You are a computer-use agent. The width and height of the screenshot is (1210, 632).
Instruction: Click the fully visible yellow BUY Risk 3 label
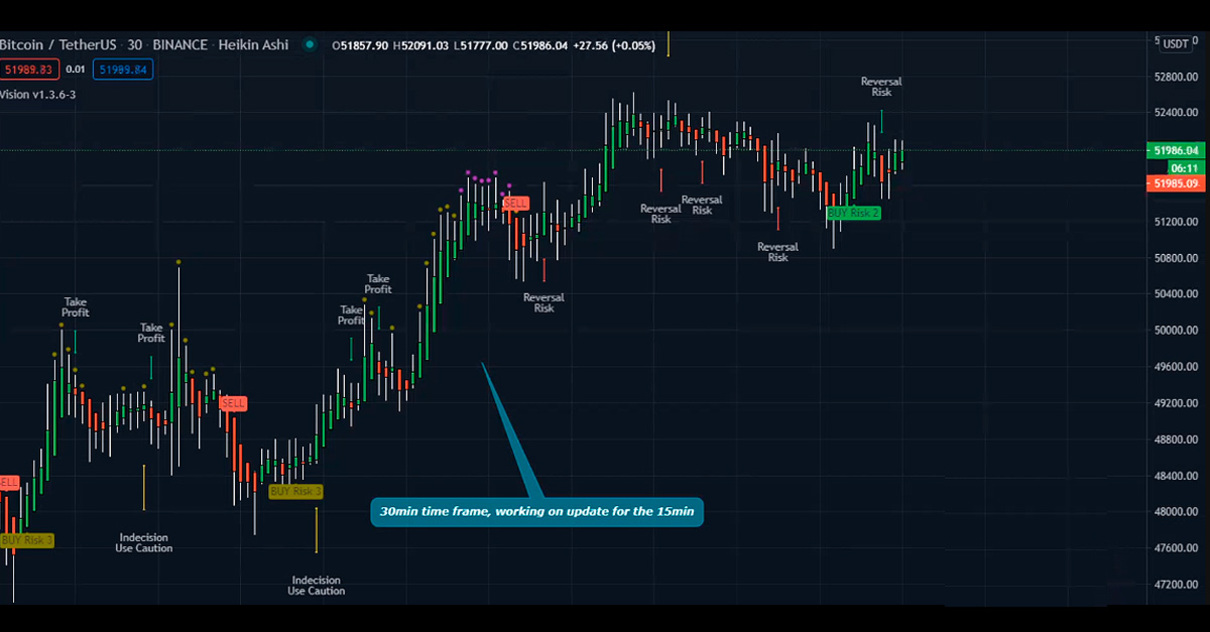[296, 491]
